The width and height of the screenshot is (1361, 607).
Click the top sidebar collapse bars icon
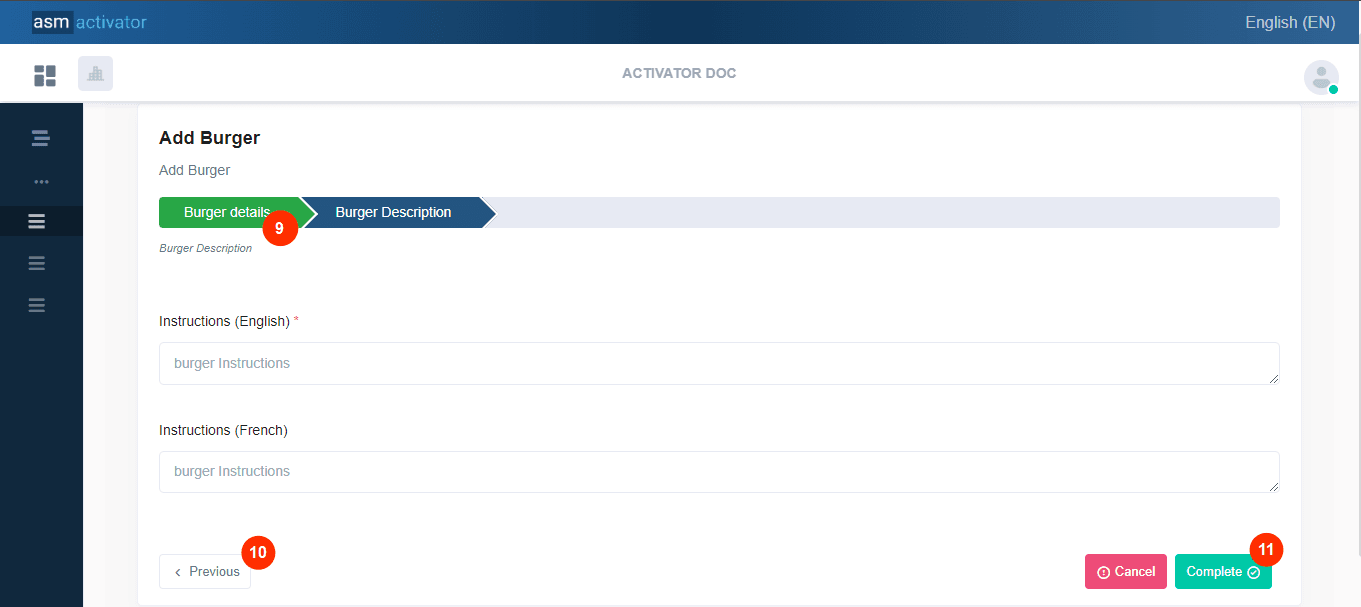click(40, 138)
